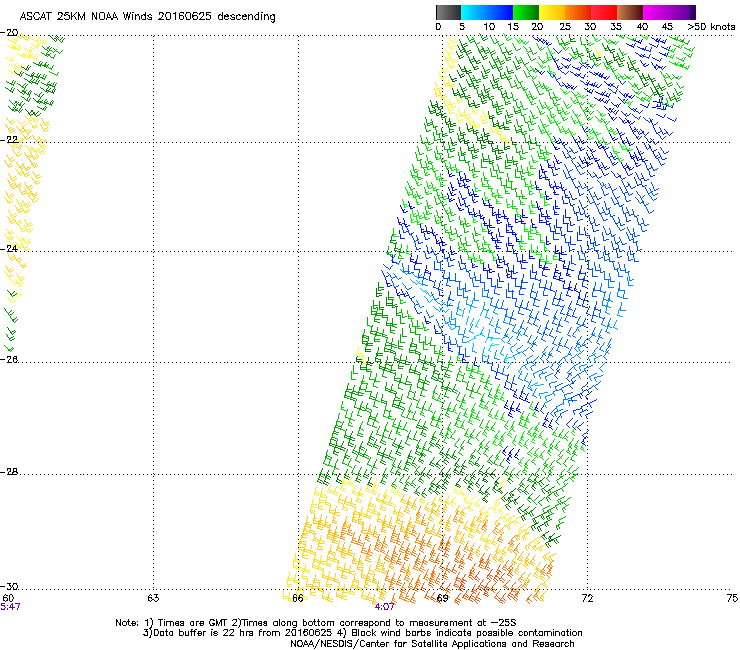This screenshot has width=740, height=650.
Task: Click the brown 35-40 knots legend swatch
Action: (x=630, y=12)
